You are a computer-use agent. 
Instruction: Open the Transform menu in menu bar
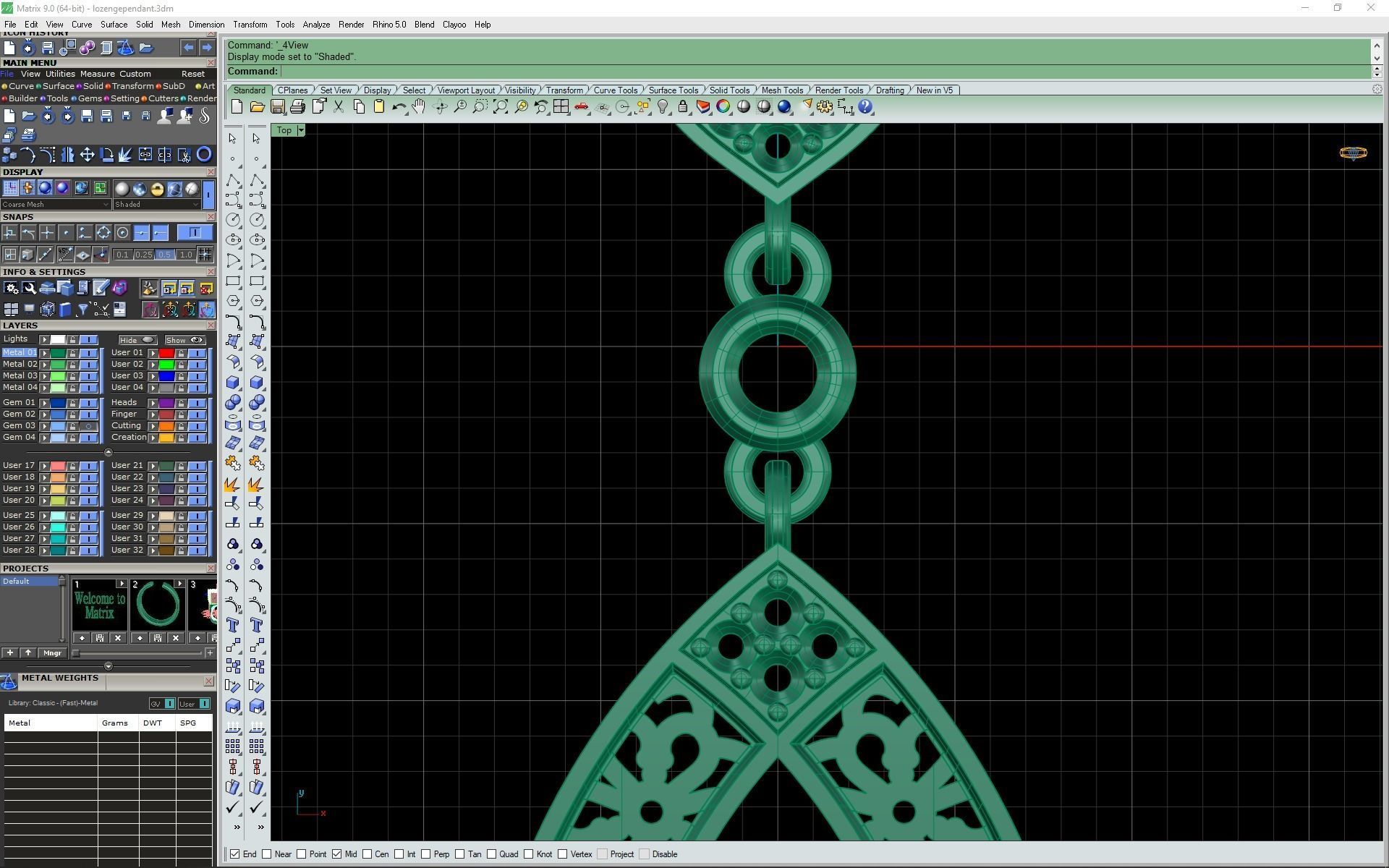click(x=250, y=25)
